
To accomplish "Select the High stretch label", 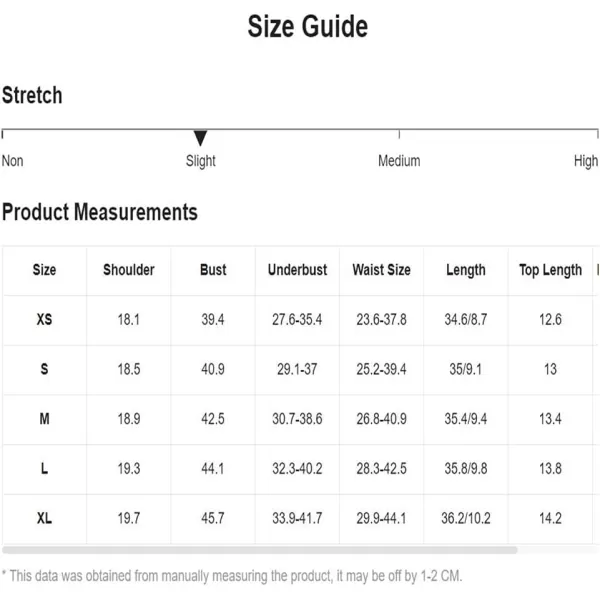I will [586, 161].
